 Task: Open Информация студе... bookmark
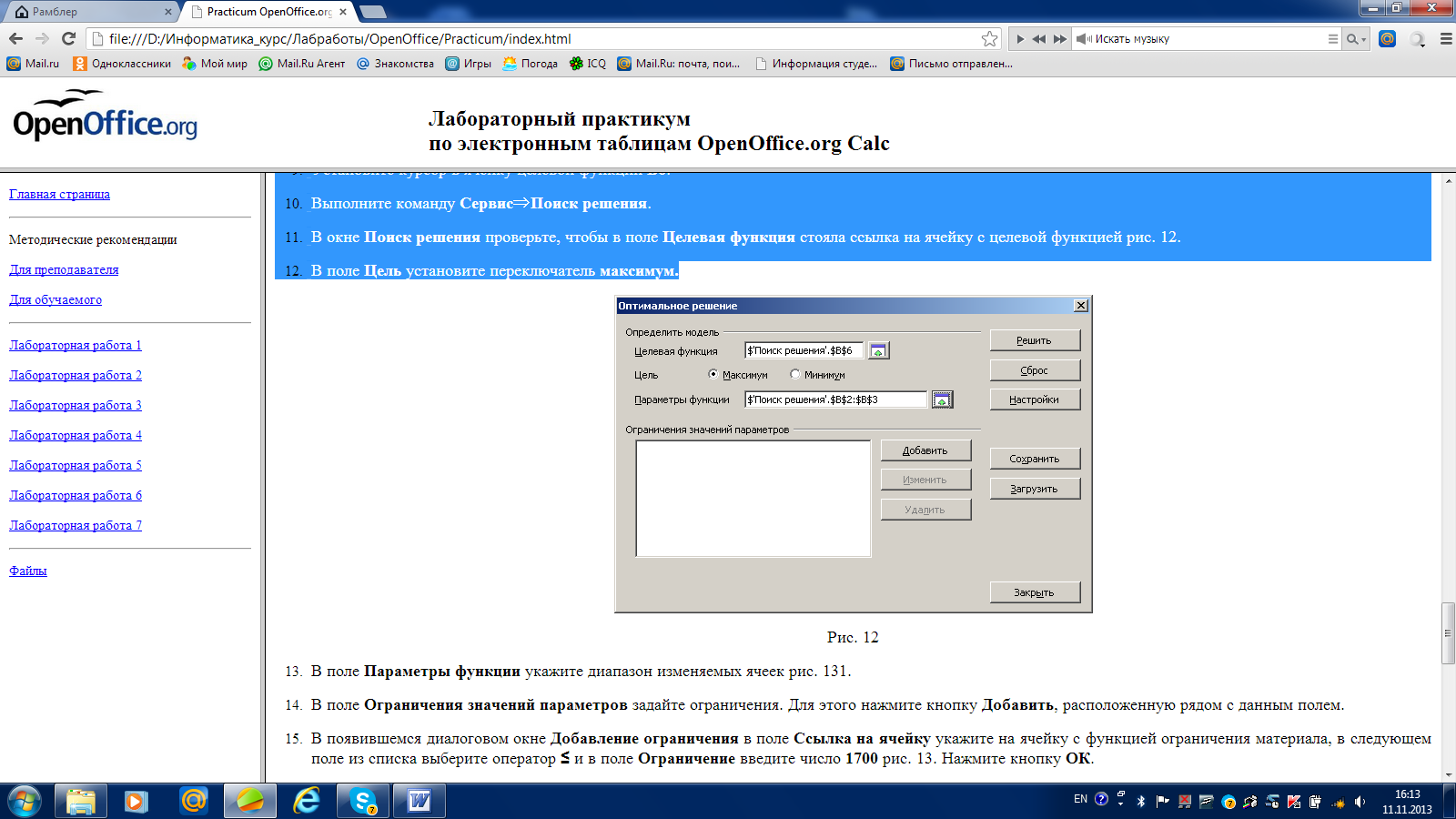(x=815, y=64)
